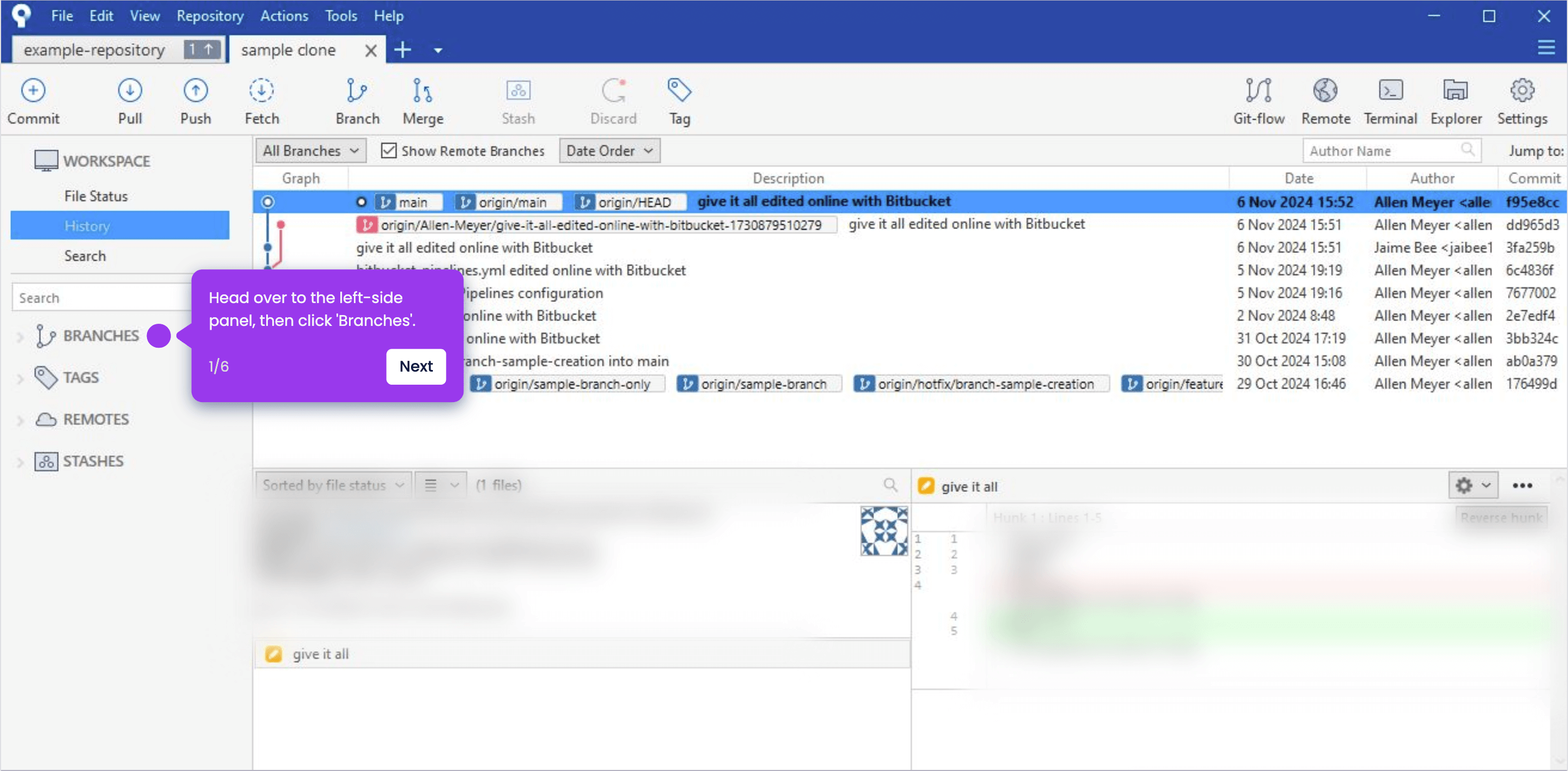The height and width of the screenshot is (771, 1568).
Task: Click origin/hotfix/branch-sample-creation label
Action: tap(981, 384)
